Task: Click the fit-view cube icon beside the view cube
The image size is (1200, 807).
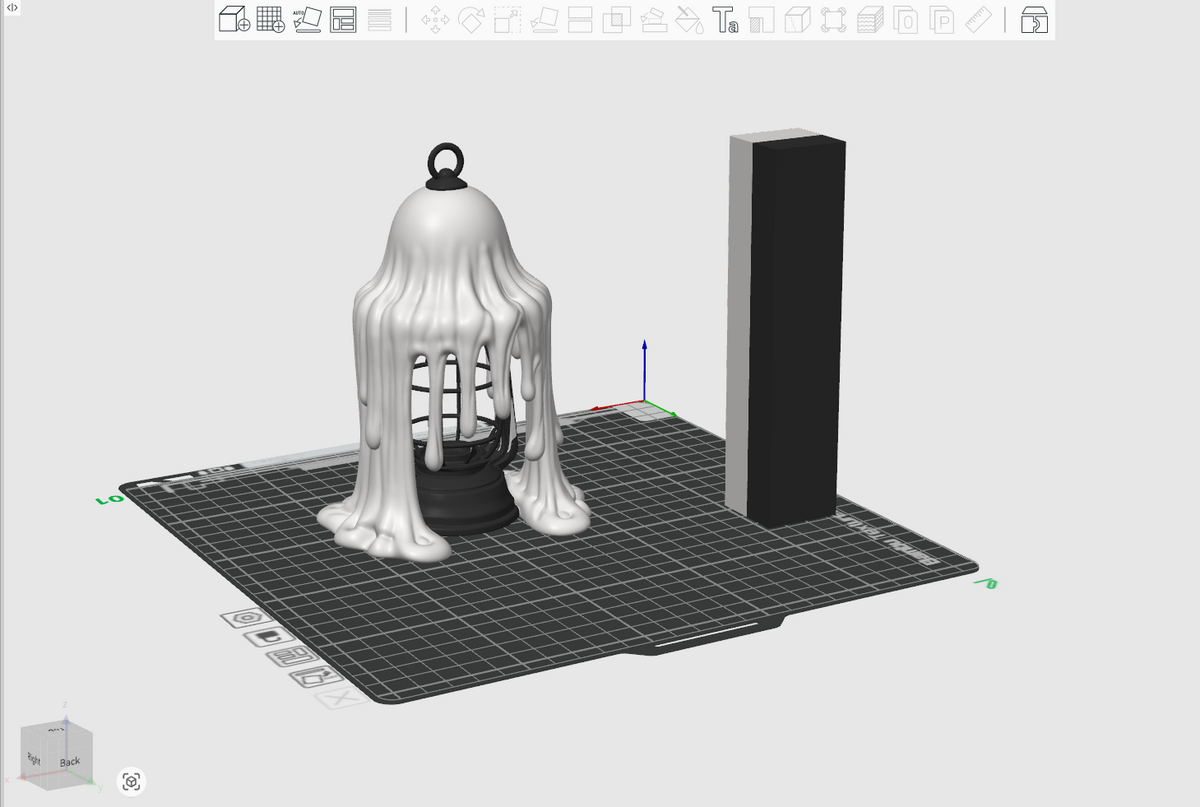Action: [131, 781]
